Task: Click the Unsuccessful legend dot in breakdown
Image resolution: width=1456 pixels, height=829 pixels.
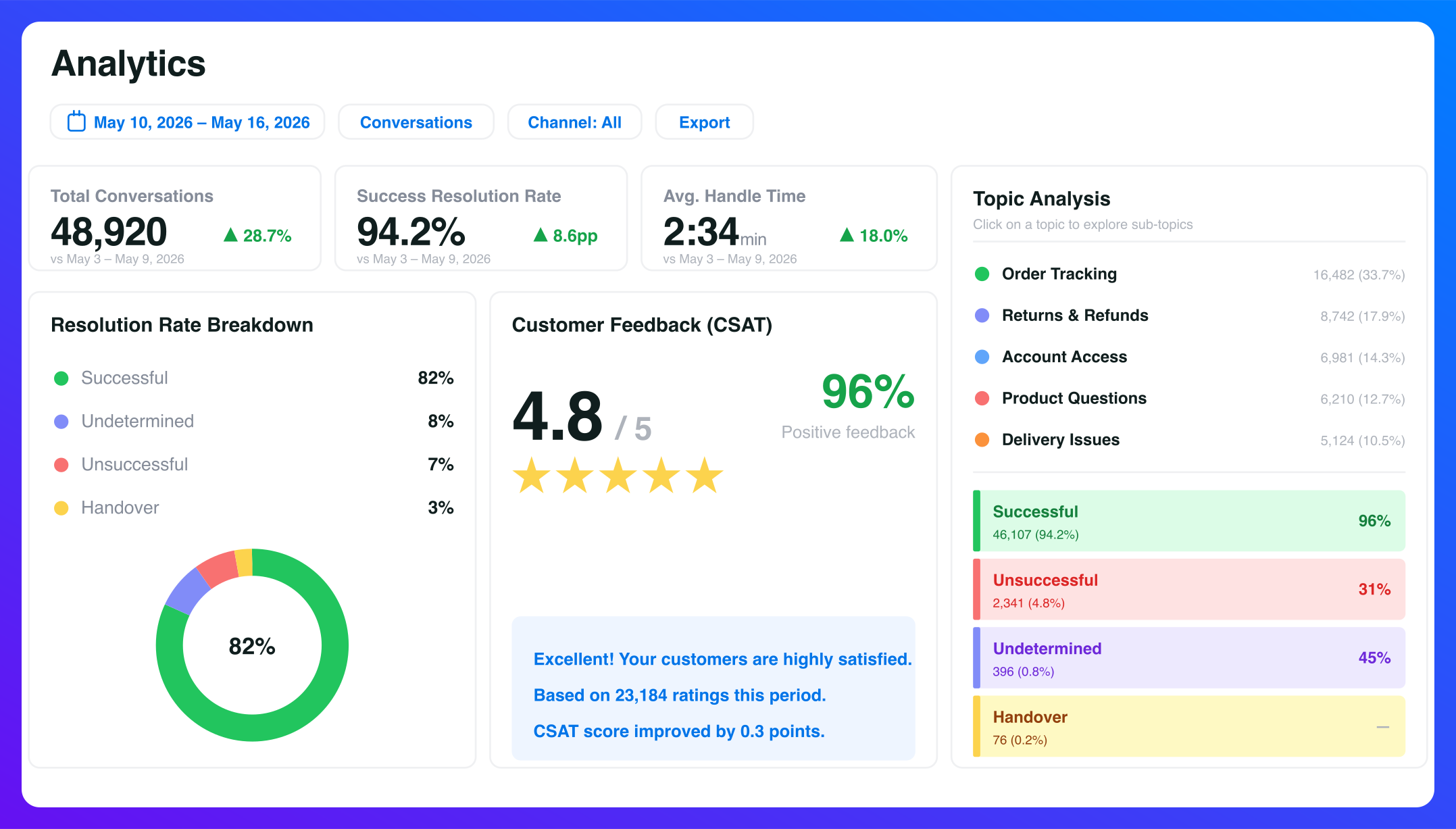Action: (x=61, y=465)
